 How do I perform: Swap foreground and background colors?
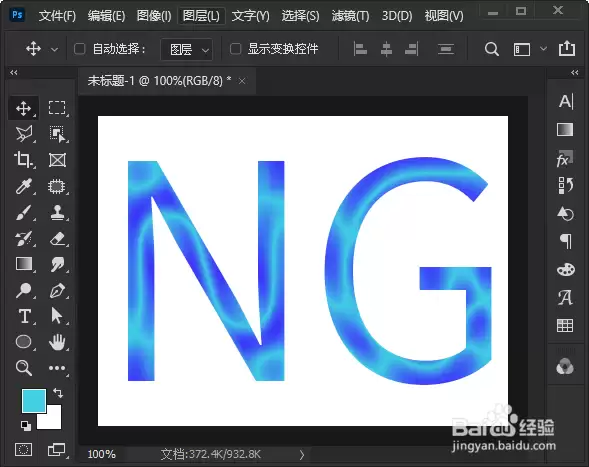click(58, 393)
